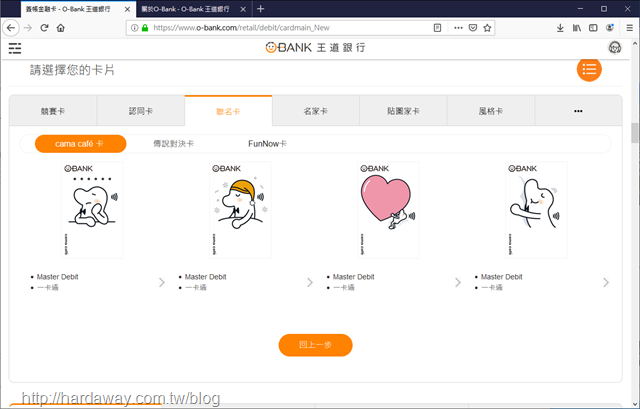Click the green secure padlock icon
Screen dimensions: 640x409
point(144,28)
